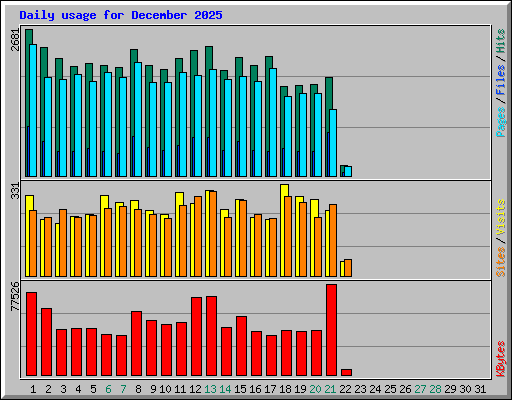Click day label 30 on the axis

[465, 389]
